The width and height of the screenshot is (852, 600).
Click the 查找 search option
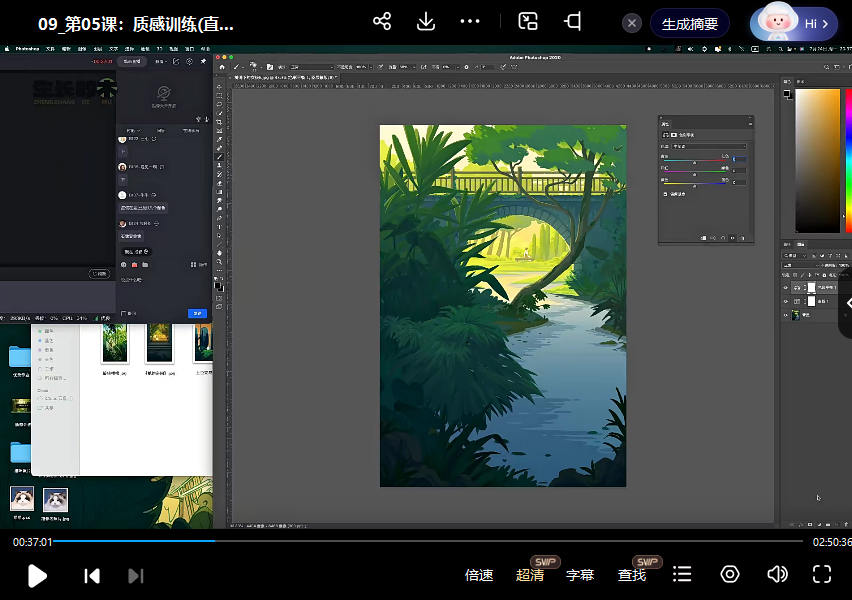(x=632, y=575)
